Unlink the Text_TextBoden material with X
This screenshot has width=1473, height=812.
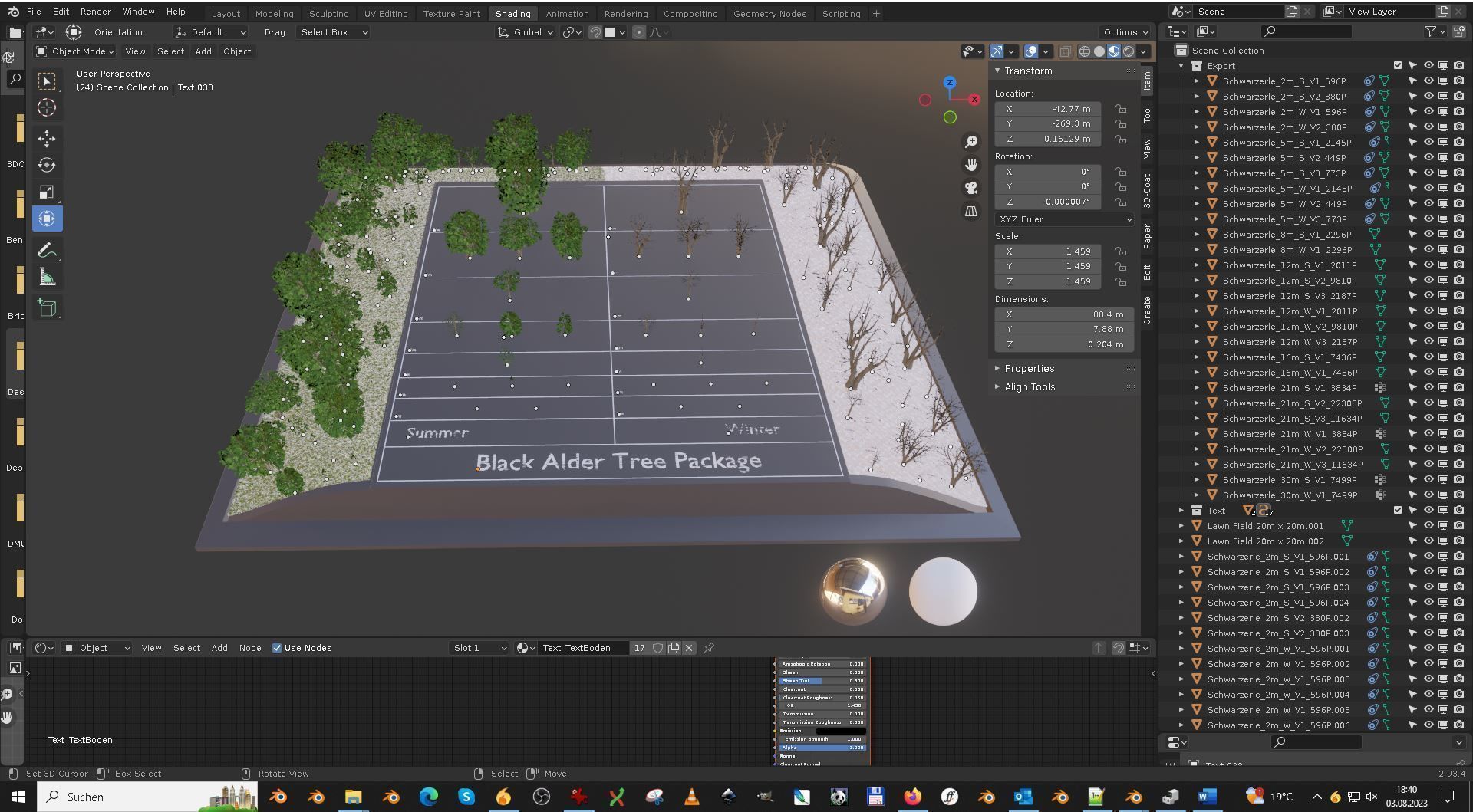coord(689,648)
